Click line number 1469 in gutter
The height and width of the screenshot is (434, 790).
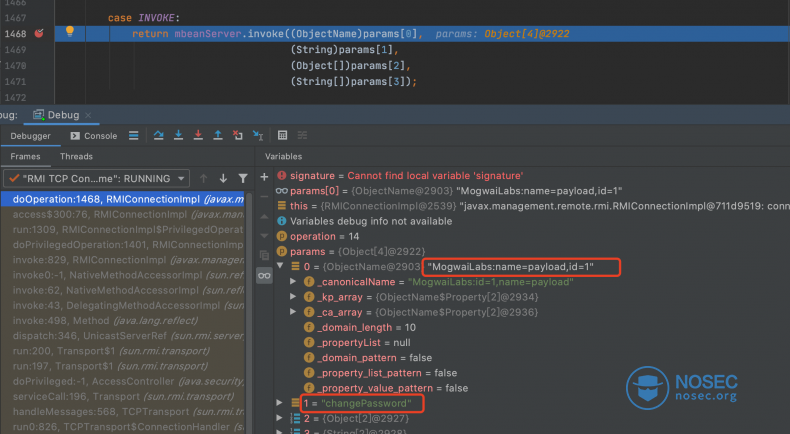15,49
